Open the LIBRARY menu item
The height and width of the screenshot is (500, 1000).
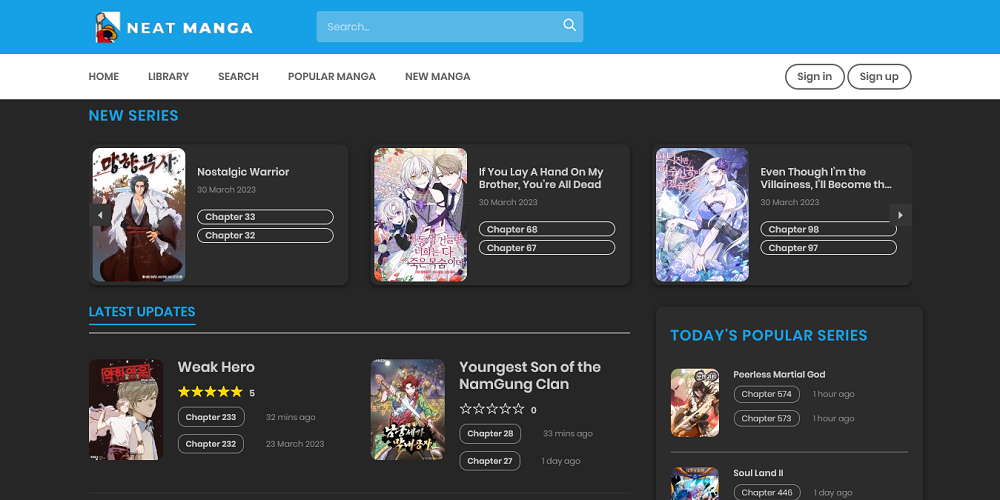[x=168, y=77]
